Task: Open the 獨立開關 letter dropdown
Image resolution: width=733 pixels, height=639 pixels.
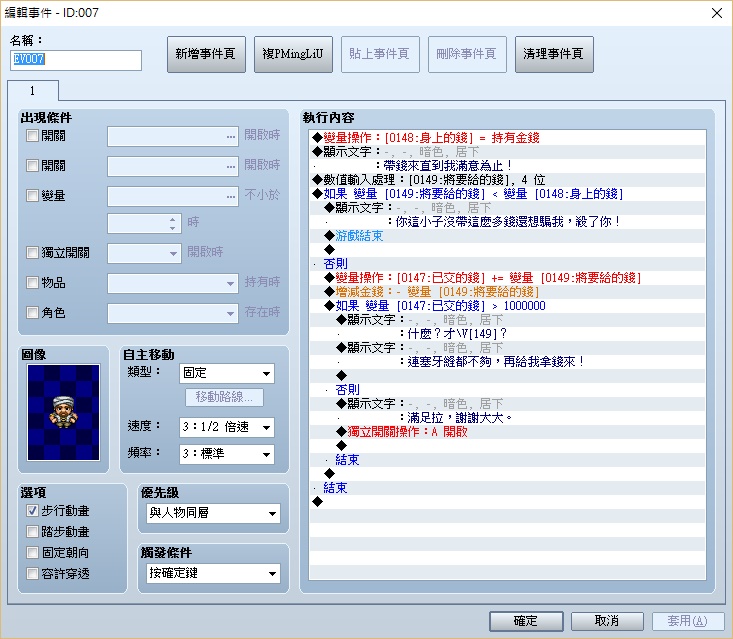Action: [x=144, y=253]
